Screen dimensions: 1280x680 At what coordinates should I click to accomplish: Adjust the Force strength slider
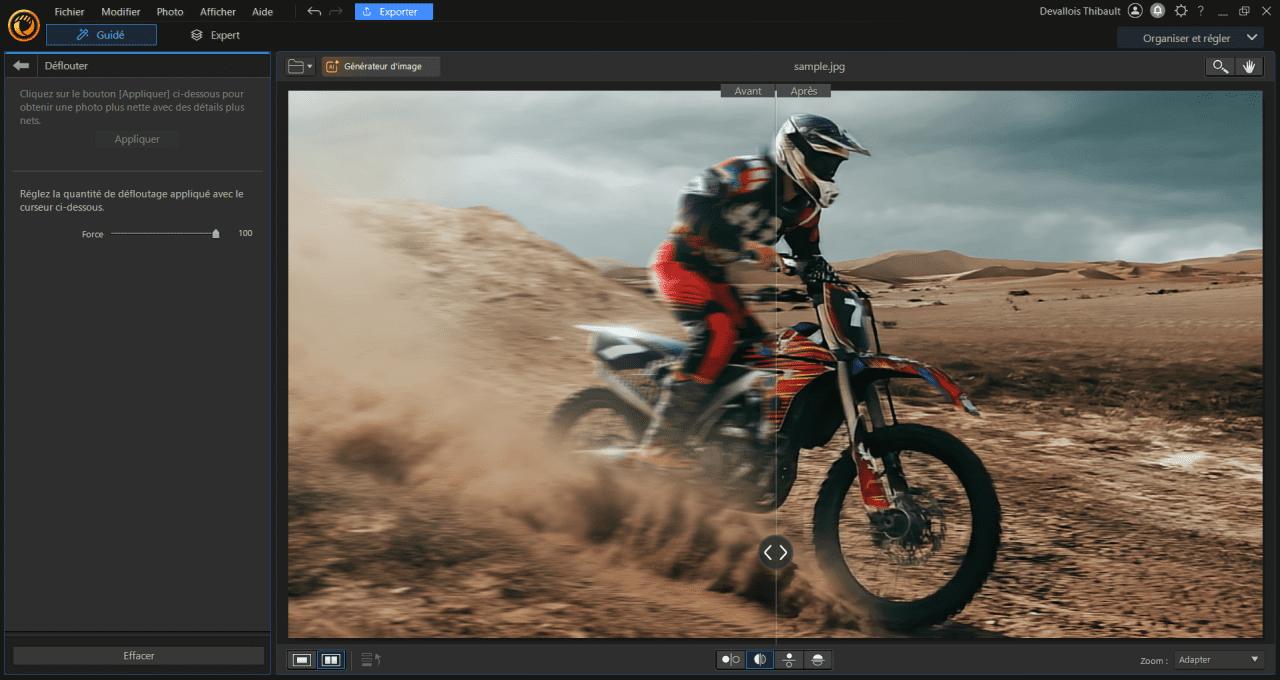click(x=216, y=233)
